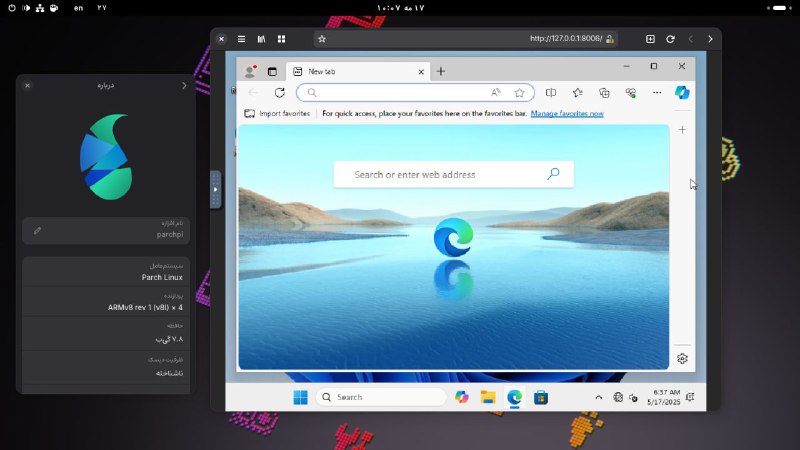Close the Edge New tab
The width and height of the screenshot is (800, 450).
tap(421, 72)
